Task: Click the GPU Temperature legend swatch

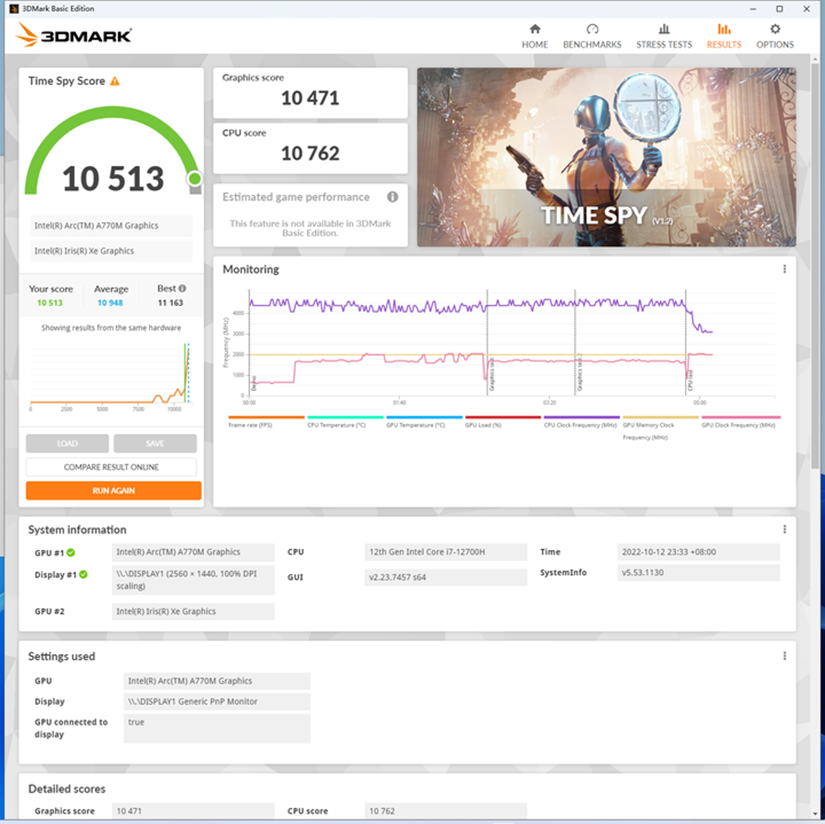Action: [x=424, y=417]
